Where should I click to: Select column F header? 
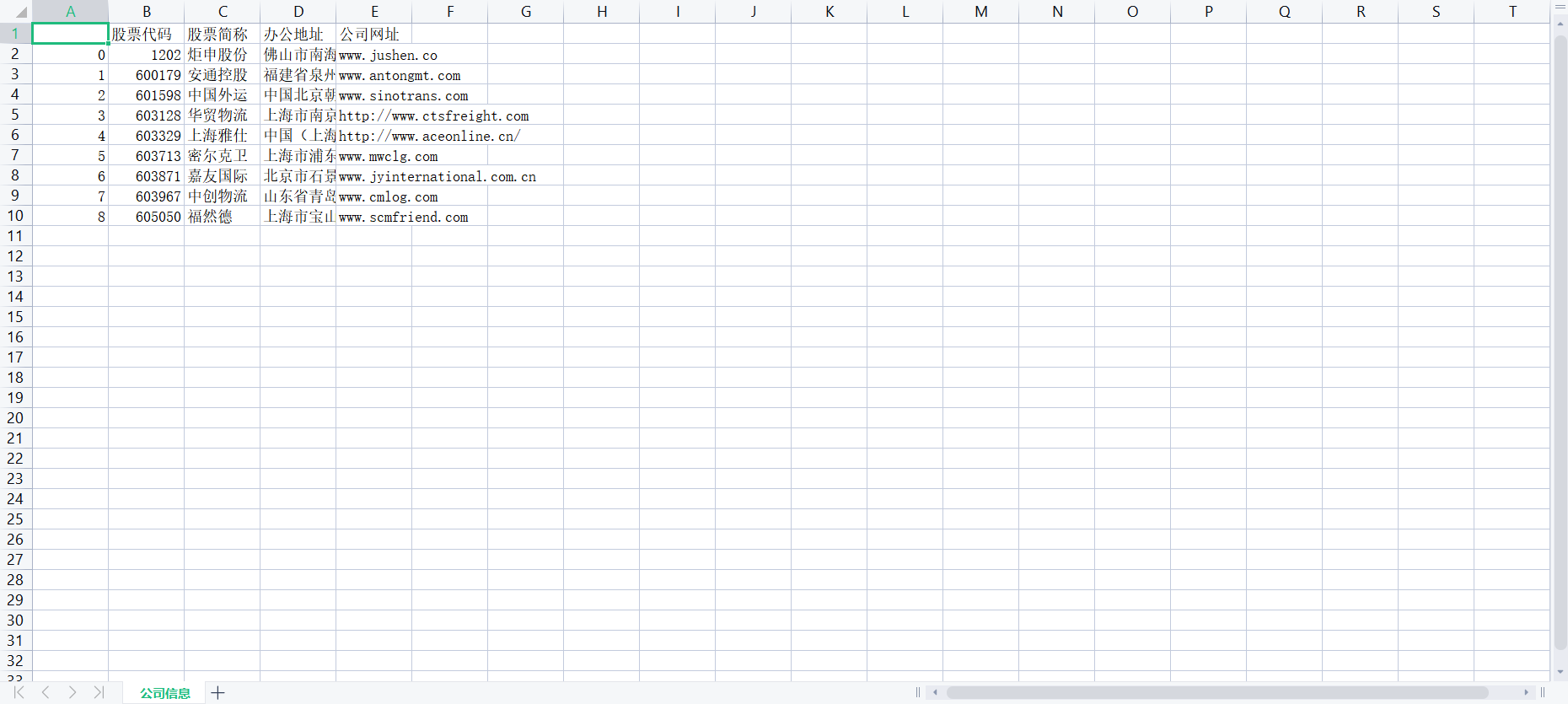(x=450, y=12)
